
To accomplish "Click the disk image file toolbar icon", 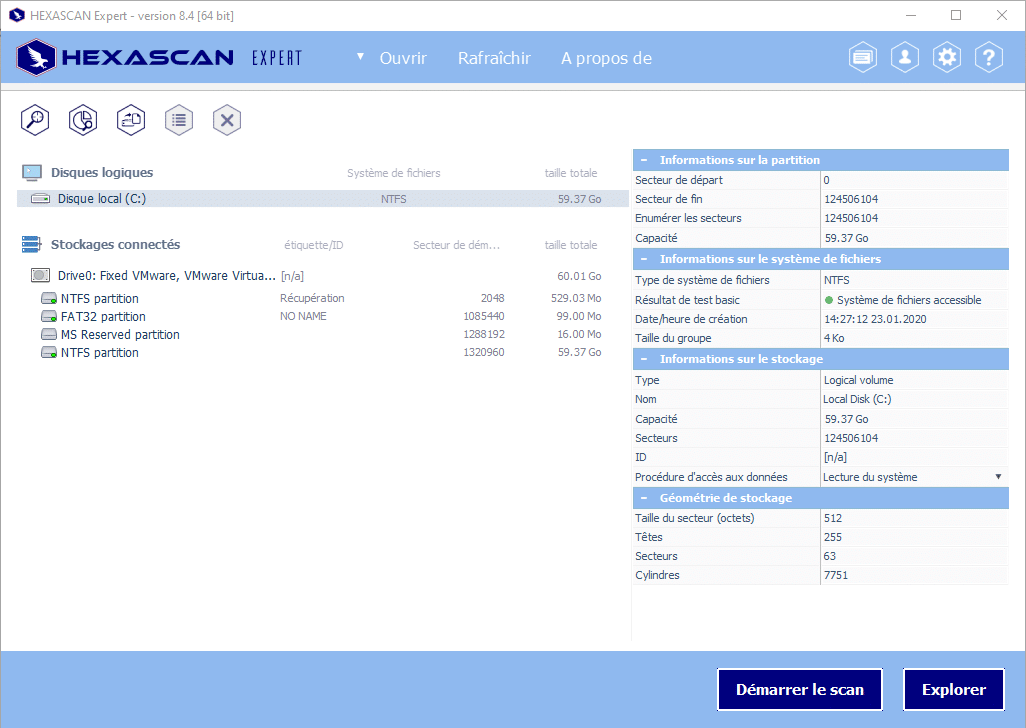I will [x=131, y=120].
